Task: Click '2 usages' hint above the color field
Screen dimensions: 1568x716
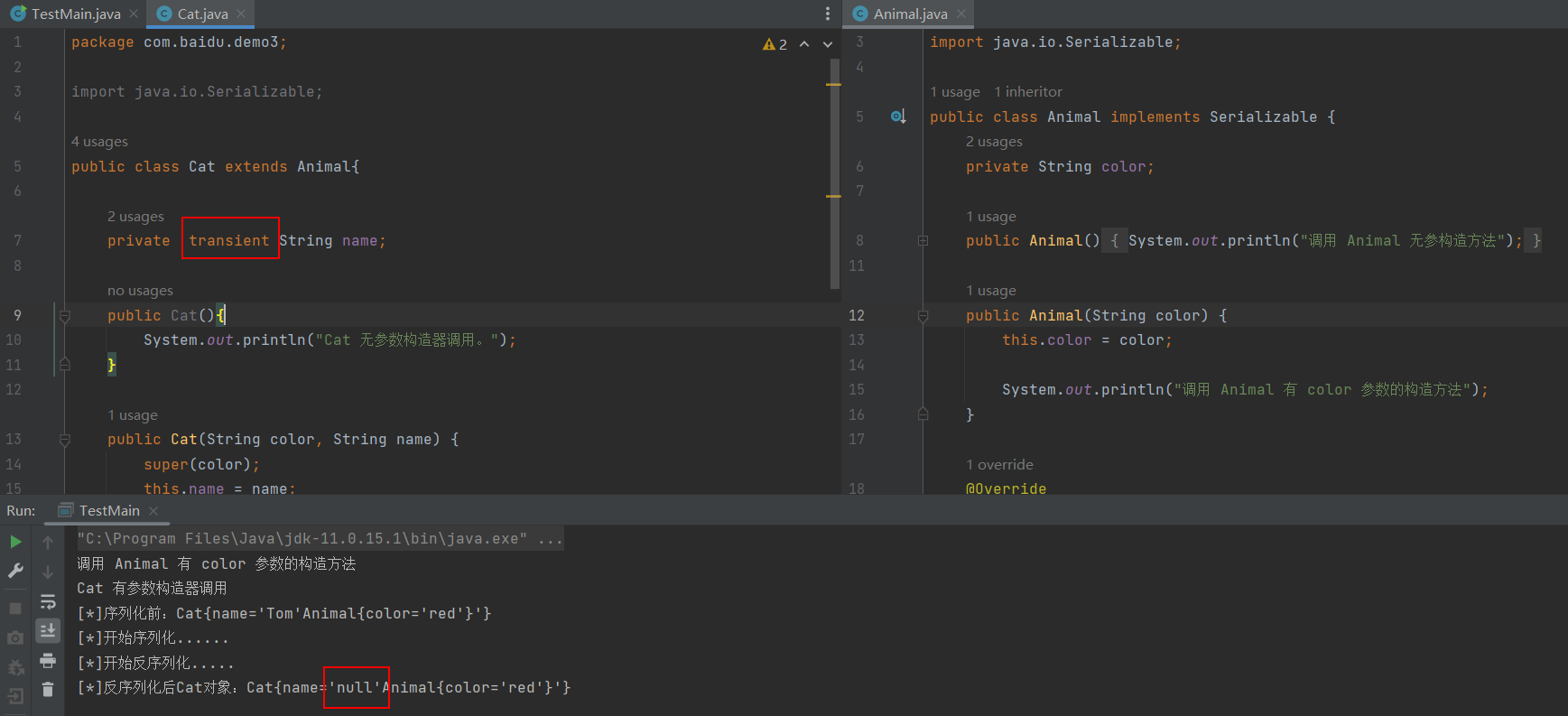Action: pos(994,142)
